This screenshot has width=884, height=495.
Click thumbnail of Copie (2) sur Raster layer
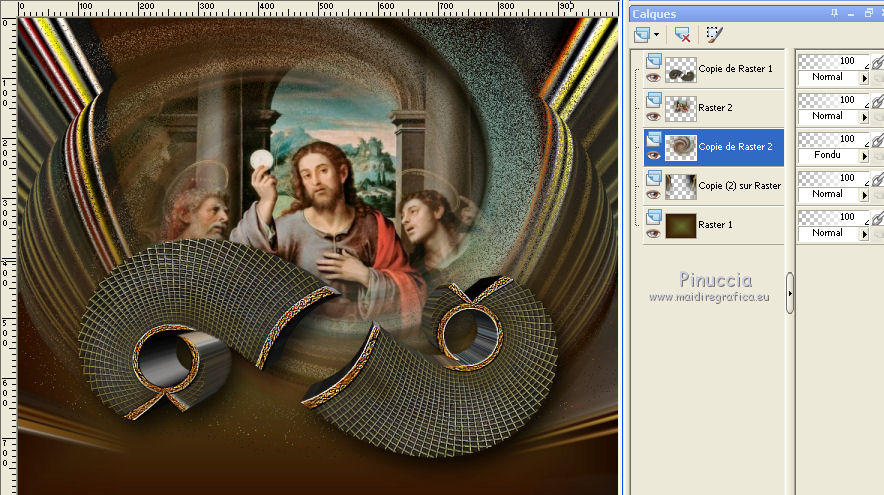680,187
